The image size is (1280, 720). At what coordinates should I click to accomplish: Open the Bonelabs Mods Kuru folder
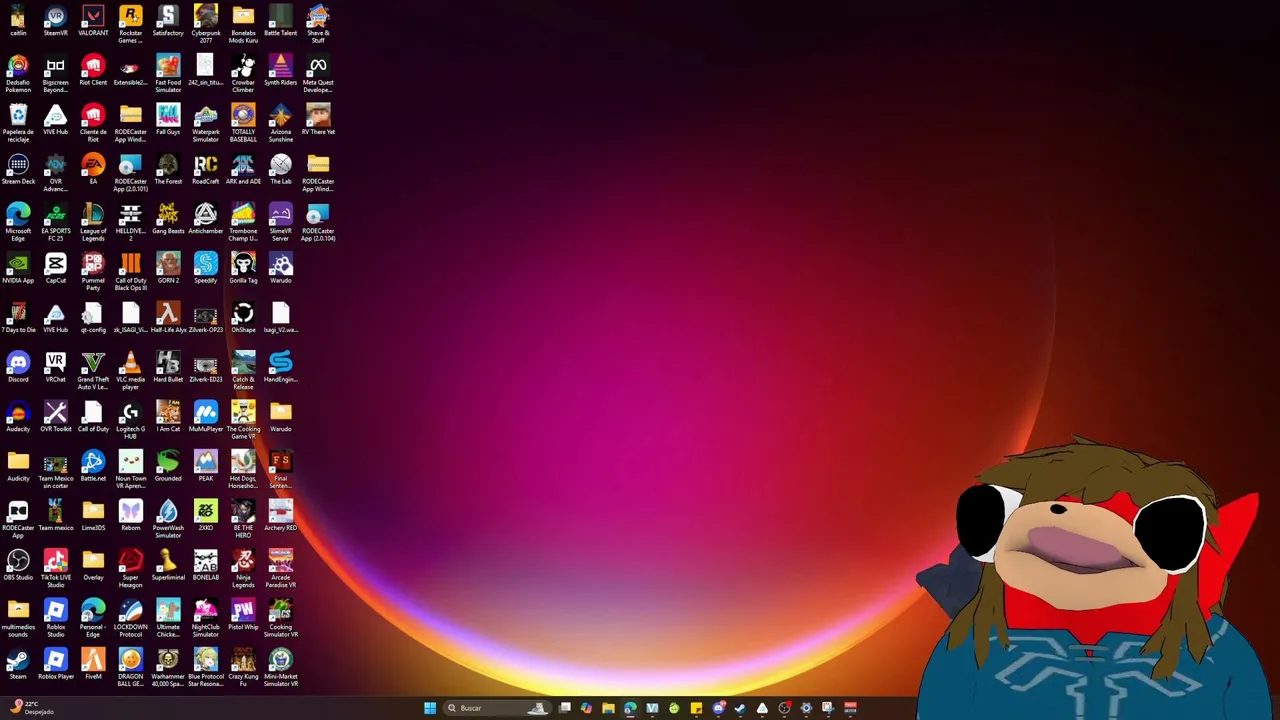tap(243, 24)
